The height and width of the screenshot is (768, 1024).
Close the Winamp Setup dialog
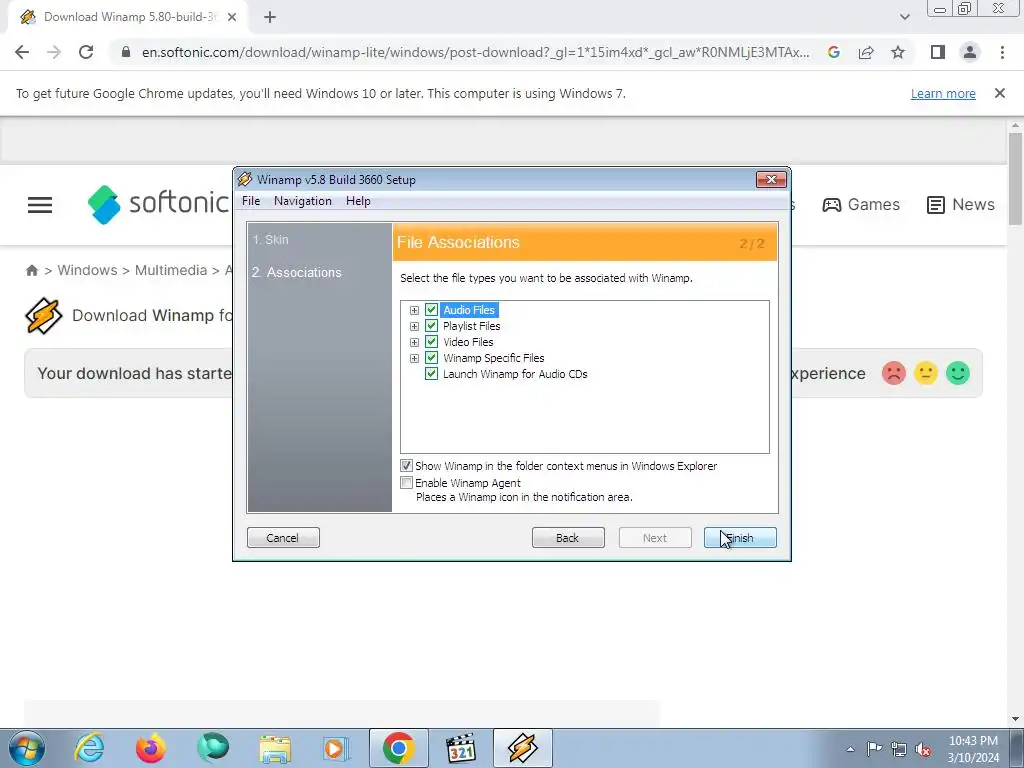tap(771, 180)
